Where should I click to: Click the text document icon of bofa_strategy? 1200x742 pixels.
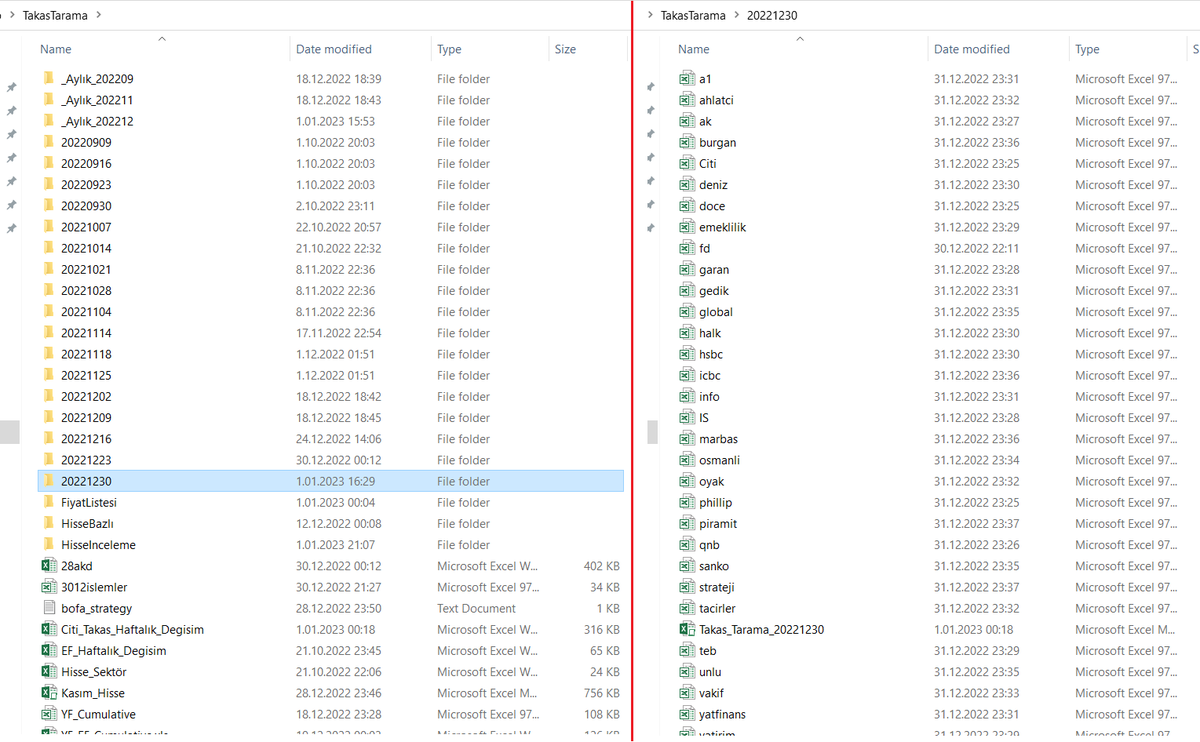[x=48, y=608]
